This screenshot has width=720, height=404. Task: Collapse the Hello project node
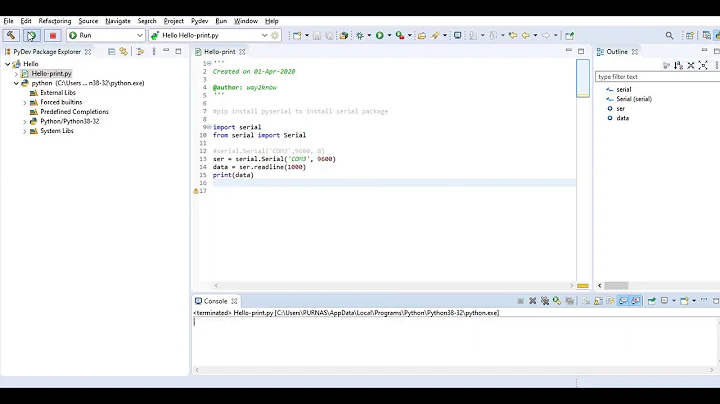[8, 64]
